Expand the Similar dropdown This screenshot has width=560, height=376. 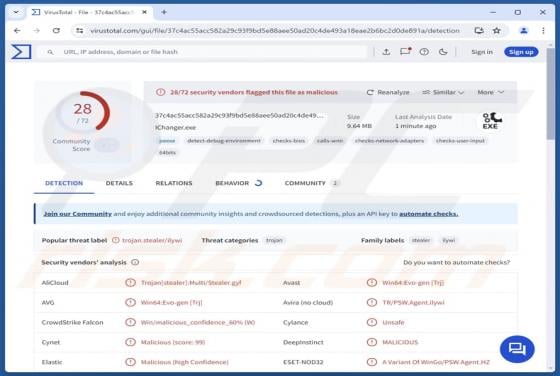(x=443, y=92)
